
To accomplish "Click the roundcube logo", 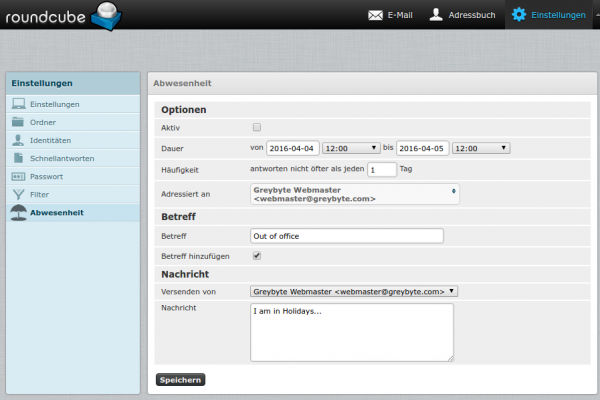I will [x=62, y=15].
